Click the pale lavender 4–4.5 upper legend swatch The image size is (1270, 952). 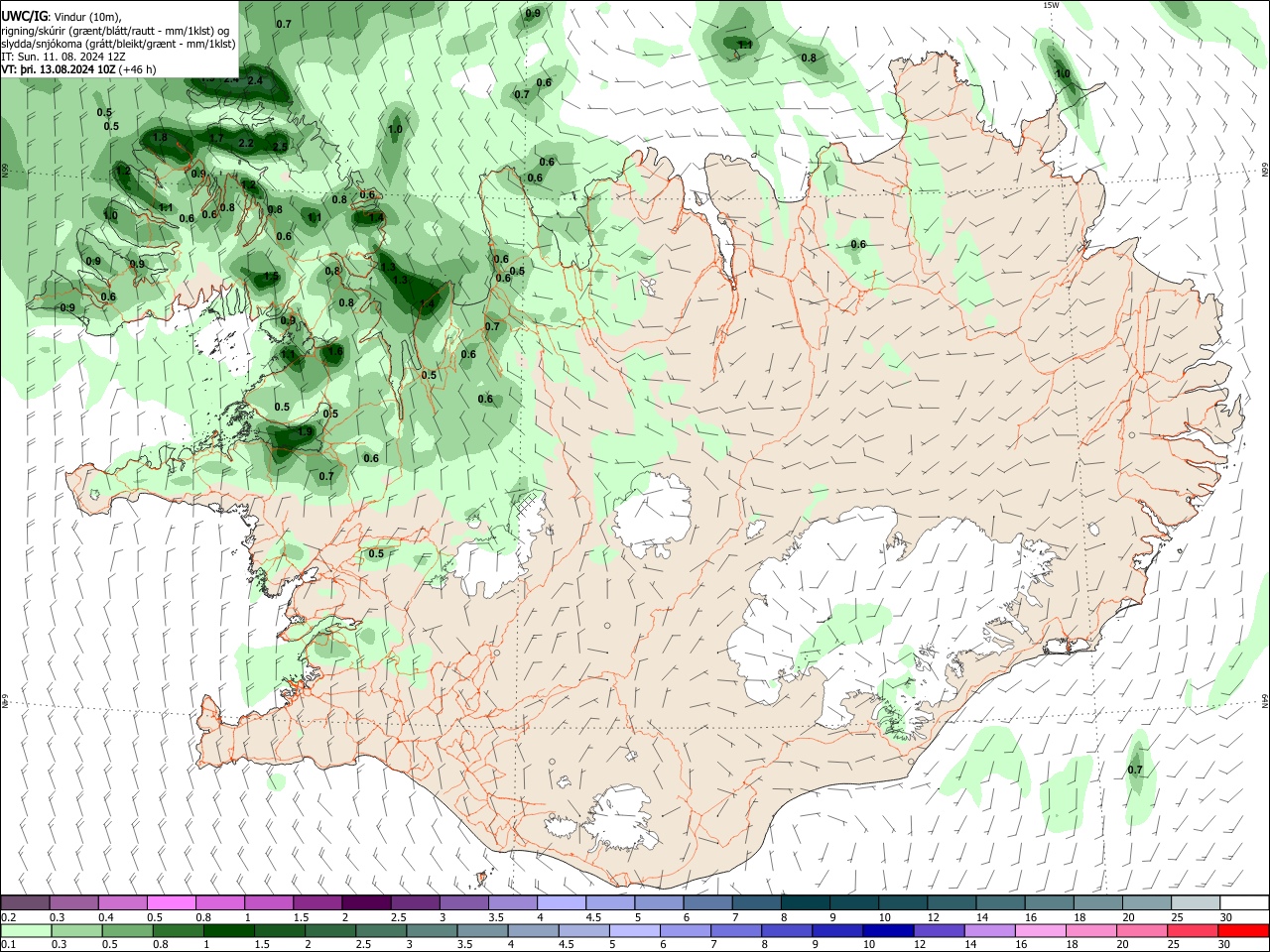point(561,902)
